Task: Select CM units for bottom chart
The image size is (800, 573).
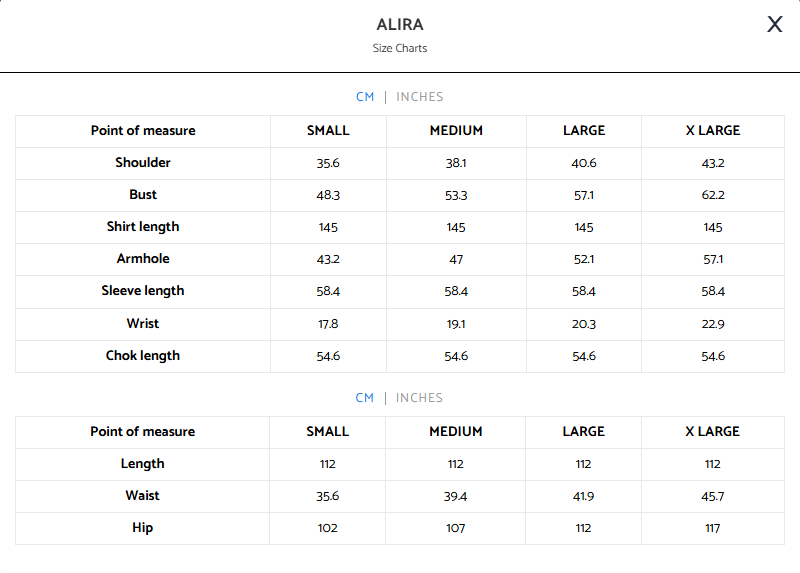Action: point(364,398)
